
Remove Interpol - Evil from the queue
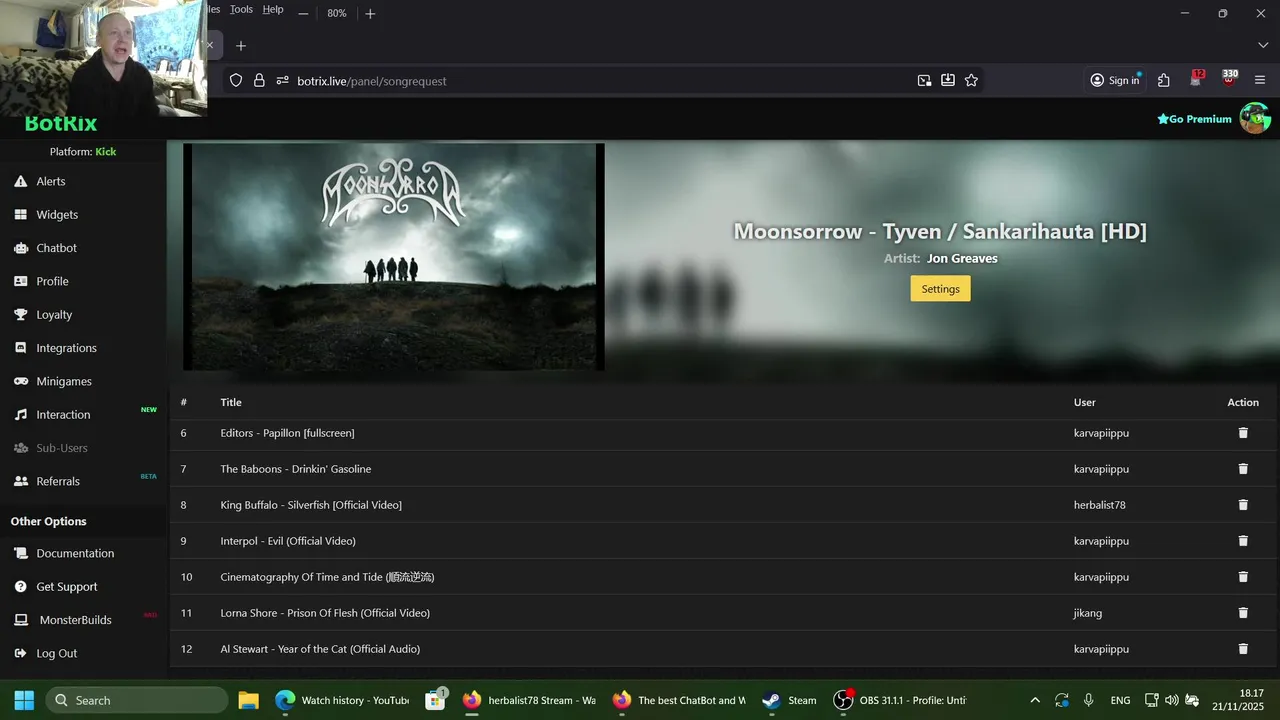(1243, 541)
